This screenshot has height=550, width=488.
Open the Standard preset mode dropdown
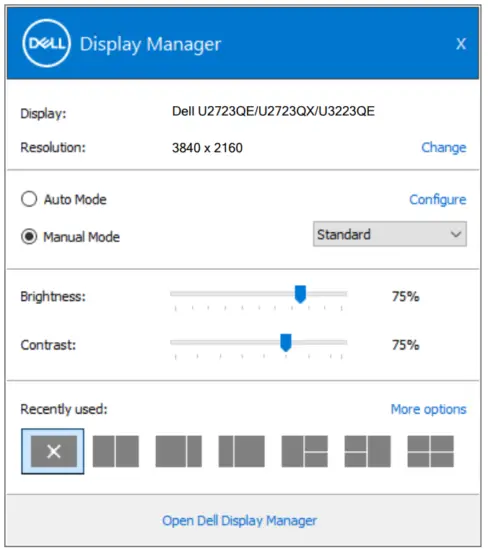[390, 234]
